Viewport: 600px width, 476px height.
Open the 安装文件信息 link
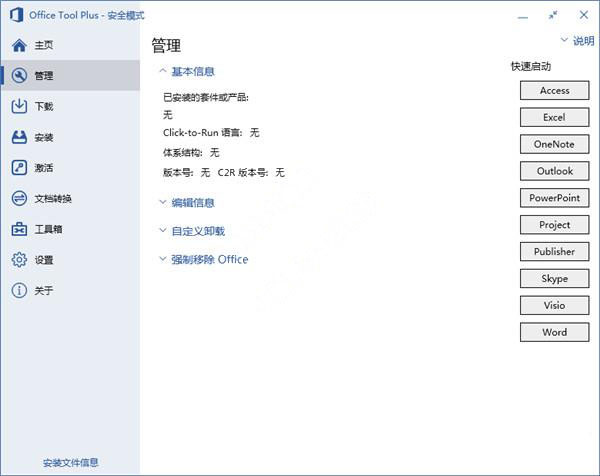click(70, 463)
